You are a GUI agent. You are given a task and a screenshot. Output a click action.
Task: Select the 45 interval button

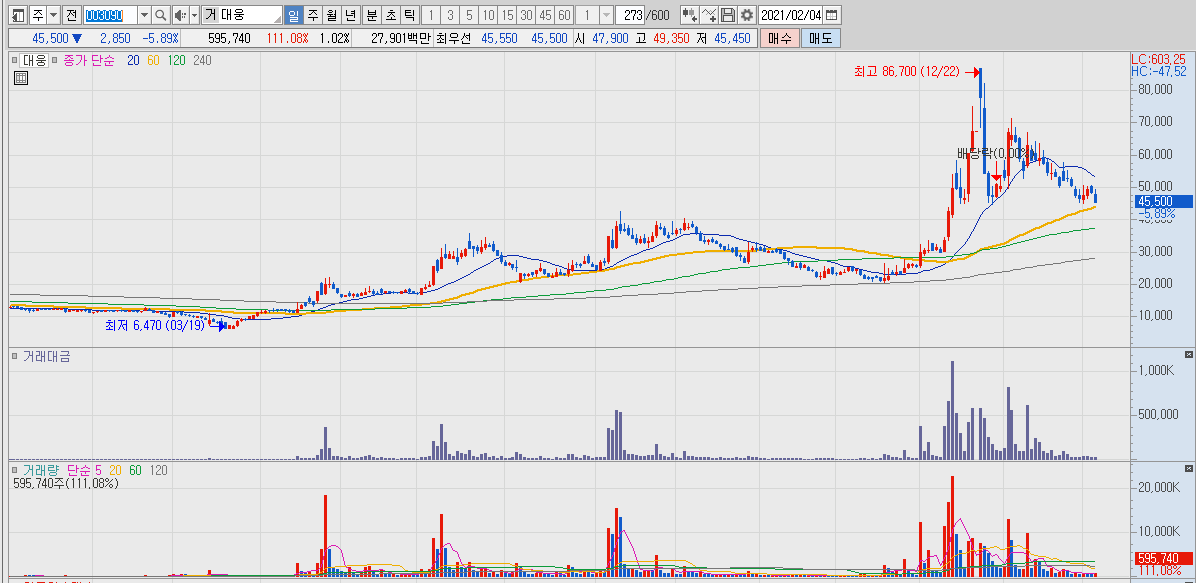click(545, 14)
